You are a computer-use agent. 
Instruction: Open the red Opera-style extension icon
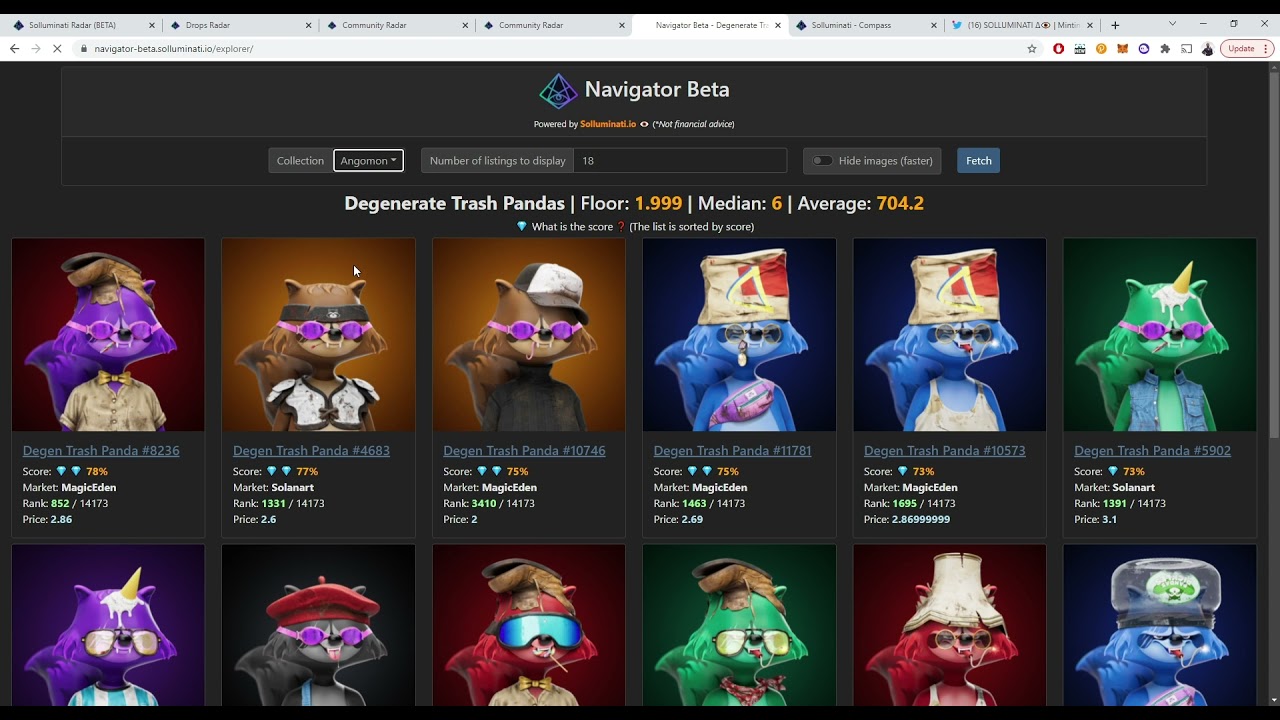pos(1059,48)
